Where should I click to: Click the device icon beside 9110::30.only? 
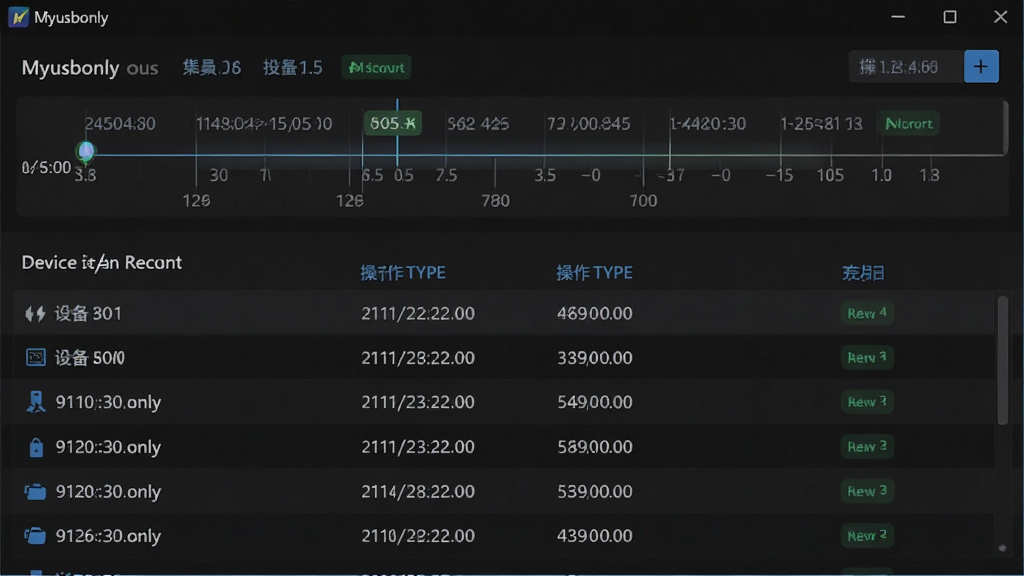tap(35, 402)
